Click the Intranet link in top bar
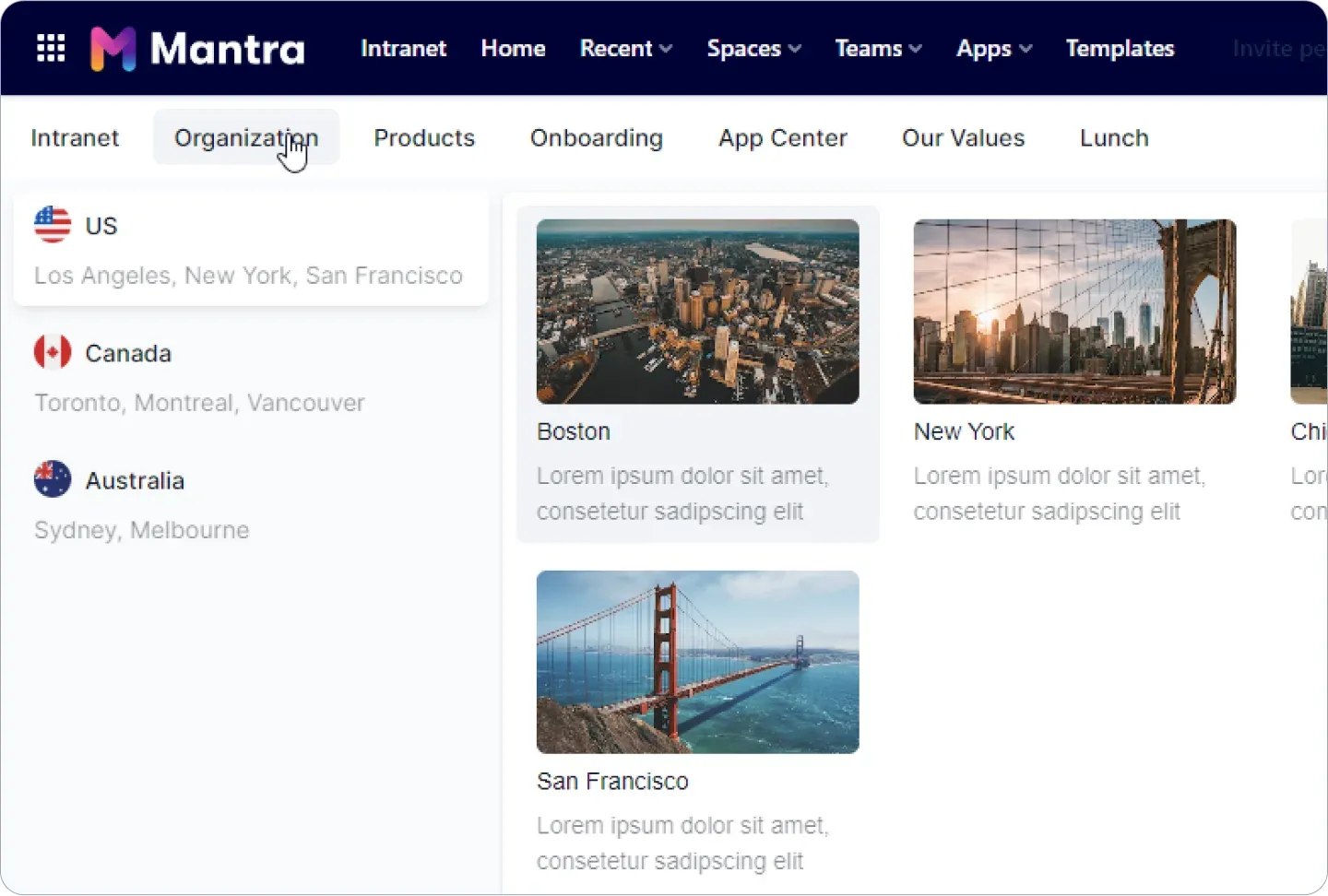The image size is (1328, 896). [x=403, y=48]
